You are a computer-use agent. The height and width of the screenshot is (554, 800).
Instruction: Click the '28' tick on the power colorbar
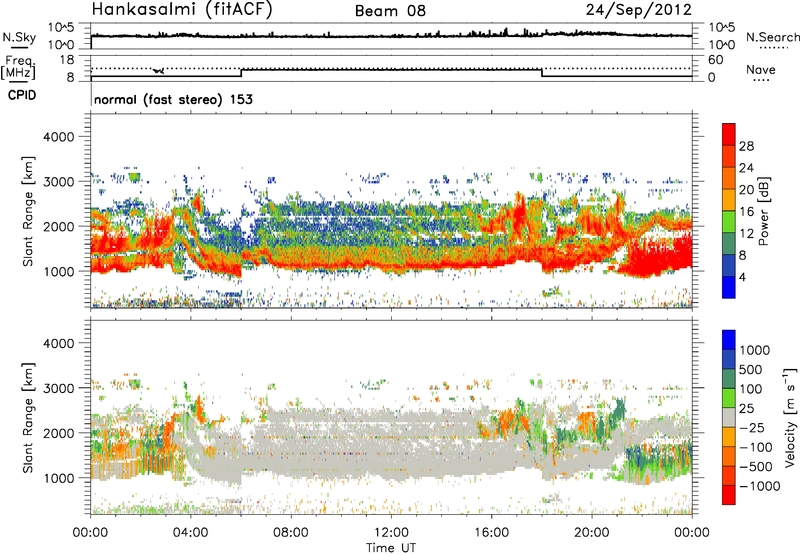point(746,146)
